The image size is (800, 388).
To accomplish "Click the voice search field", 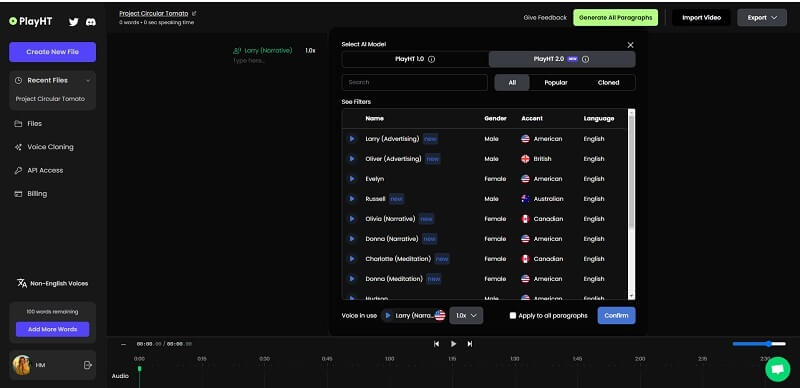I will [415, 82].
